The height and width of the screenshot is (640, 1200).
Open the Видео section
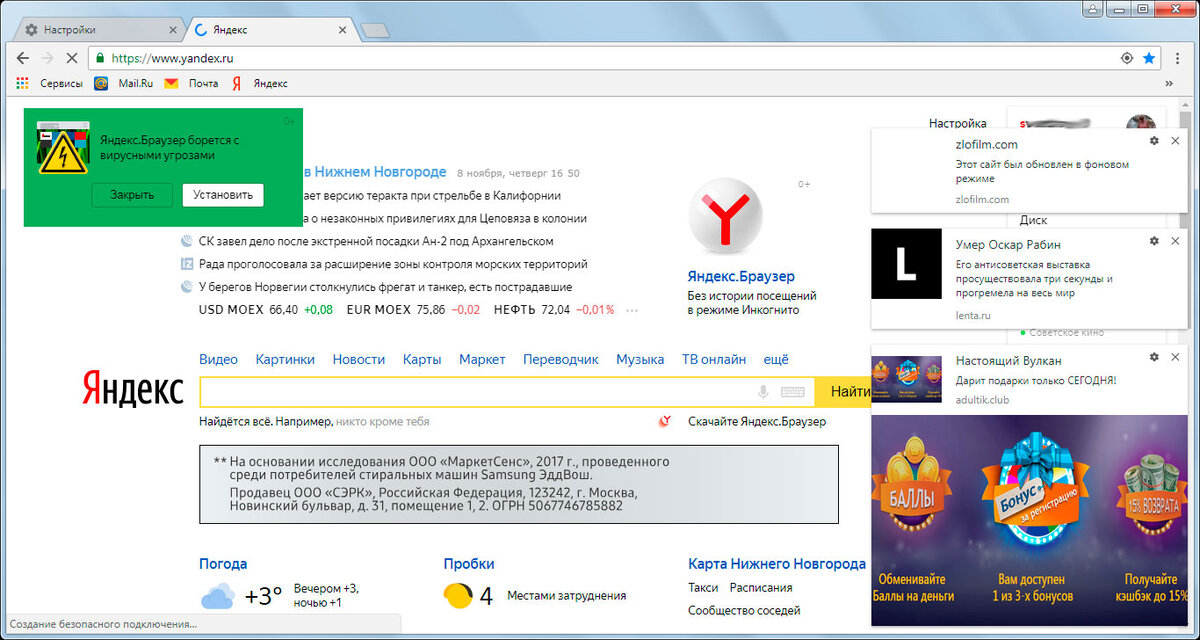tap(218, 359)
